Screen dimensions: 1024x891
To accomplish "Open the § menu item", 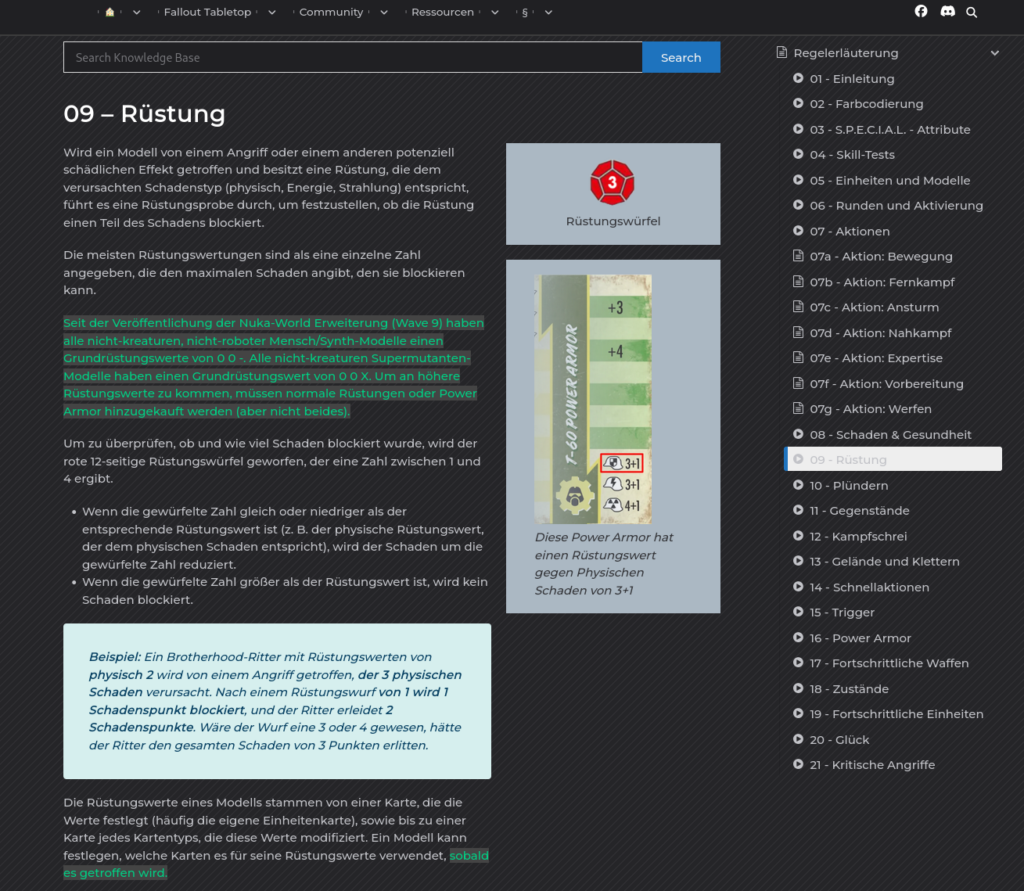I will (x=524, y=12).
